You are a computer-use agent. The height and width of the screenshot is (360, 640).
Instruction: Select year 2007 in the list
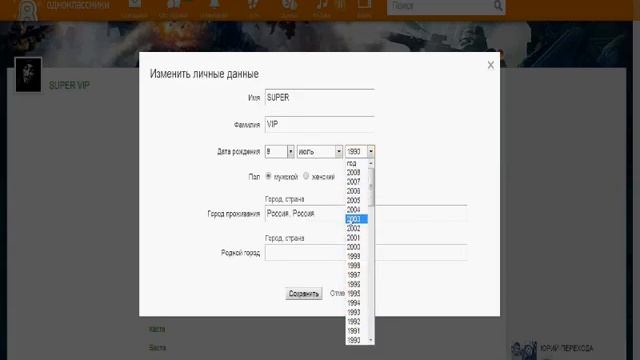(x=356, y=182)
